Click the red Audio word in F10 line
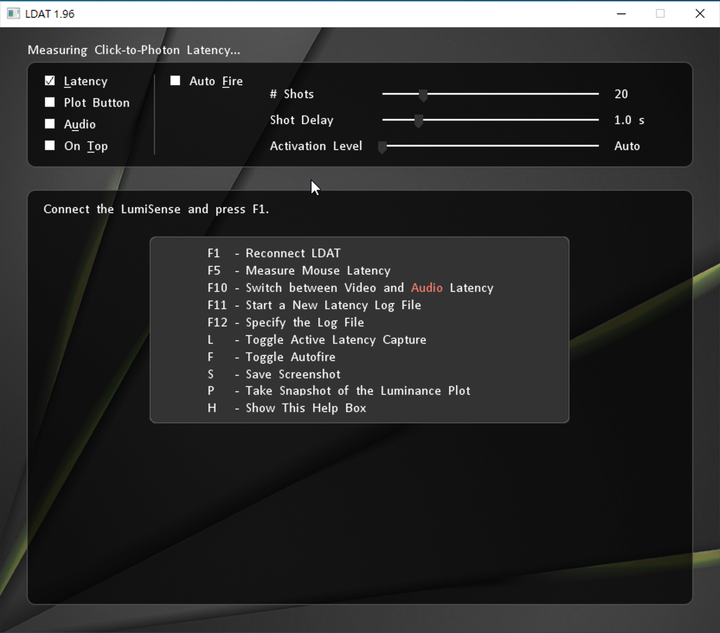 427,288
